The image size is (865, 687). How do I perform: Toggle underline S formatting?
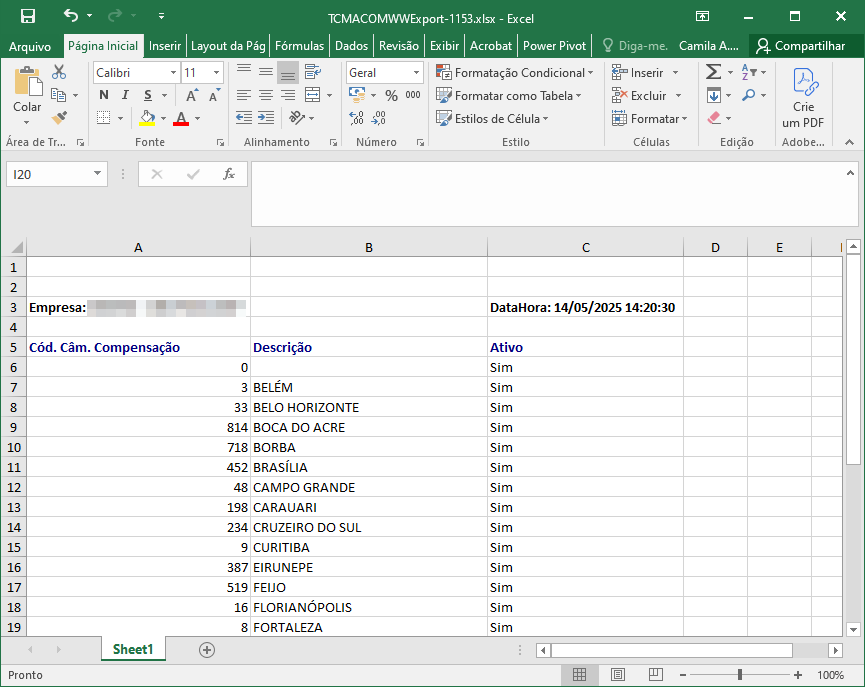[x=148, y=95]
